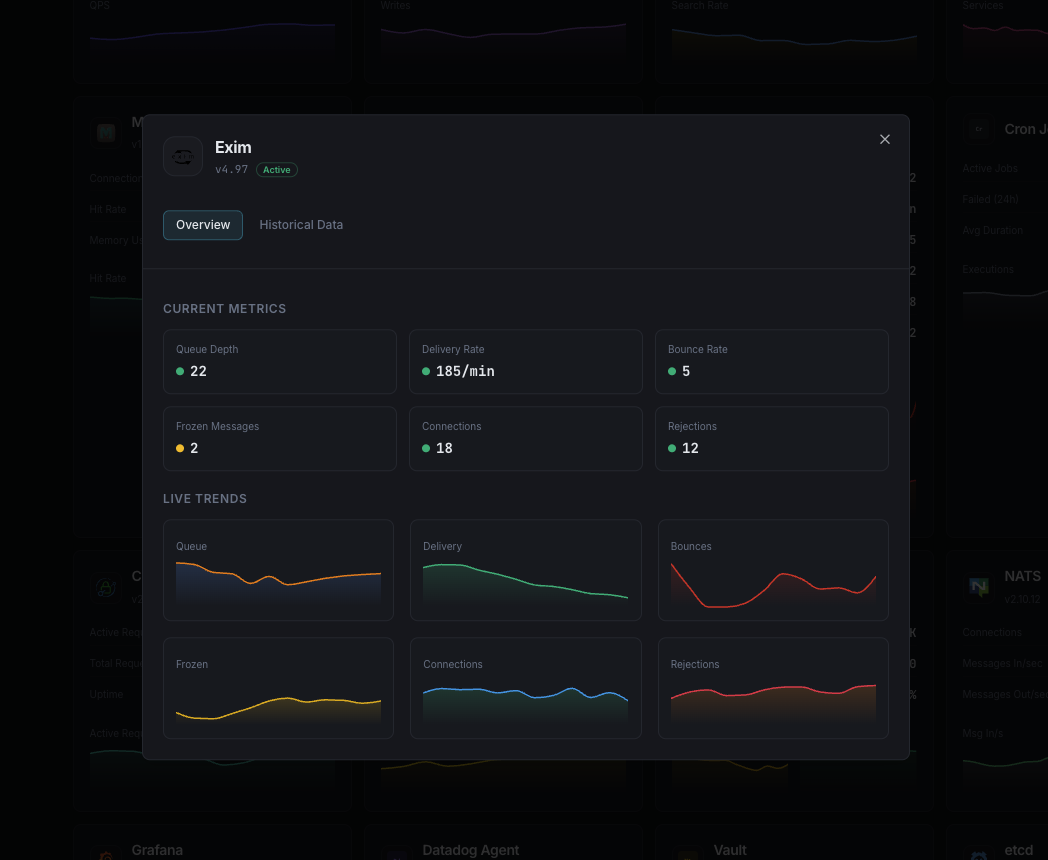
Task: Open the Queue Depth metric card
Action: [279, 361]
